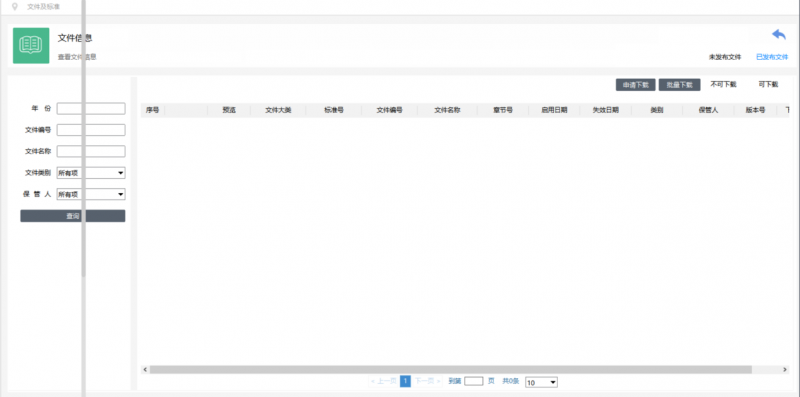Click the 批量下载 button
800x397 pixels.
tap(679, 85)
